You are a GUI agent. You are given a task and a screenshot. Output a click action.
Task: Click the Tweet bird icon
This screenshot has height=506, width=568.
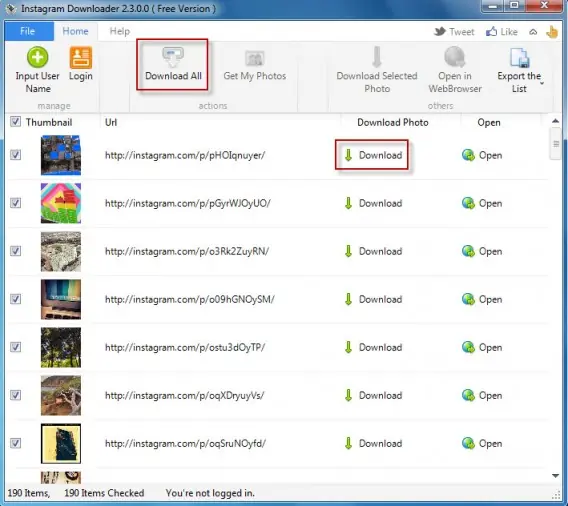click(x=440, y=32)
